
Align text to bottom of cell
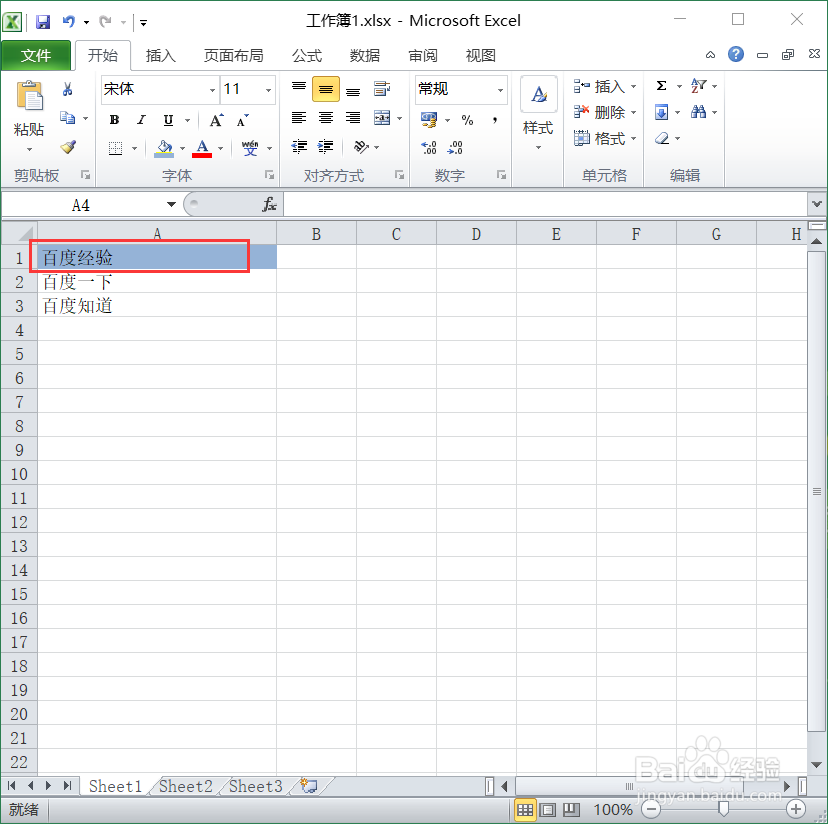[x=353, y=89]
